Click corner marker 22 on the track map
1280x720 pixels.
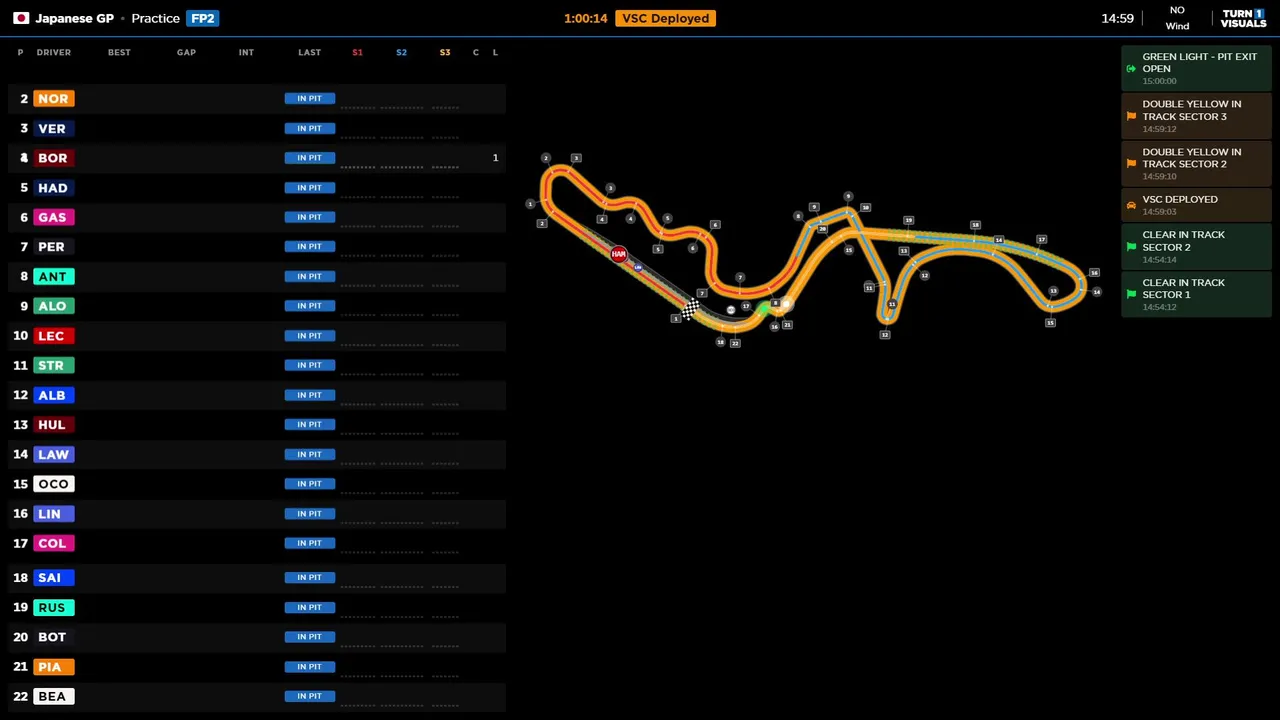734,343
